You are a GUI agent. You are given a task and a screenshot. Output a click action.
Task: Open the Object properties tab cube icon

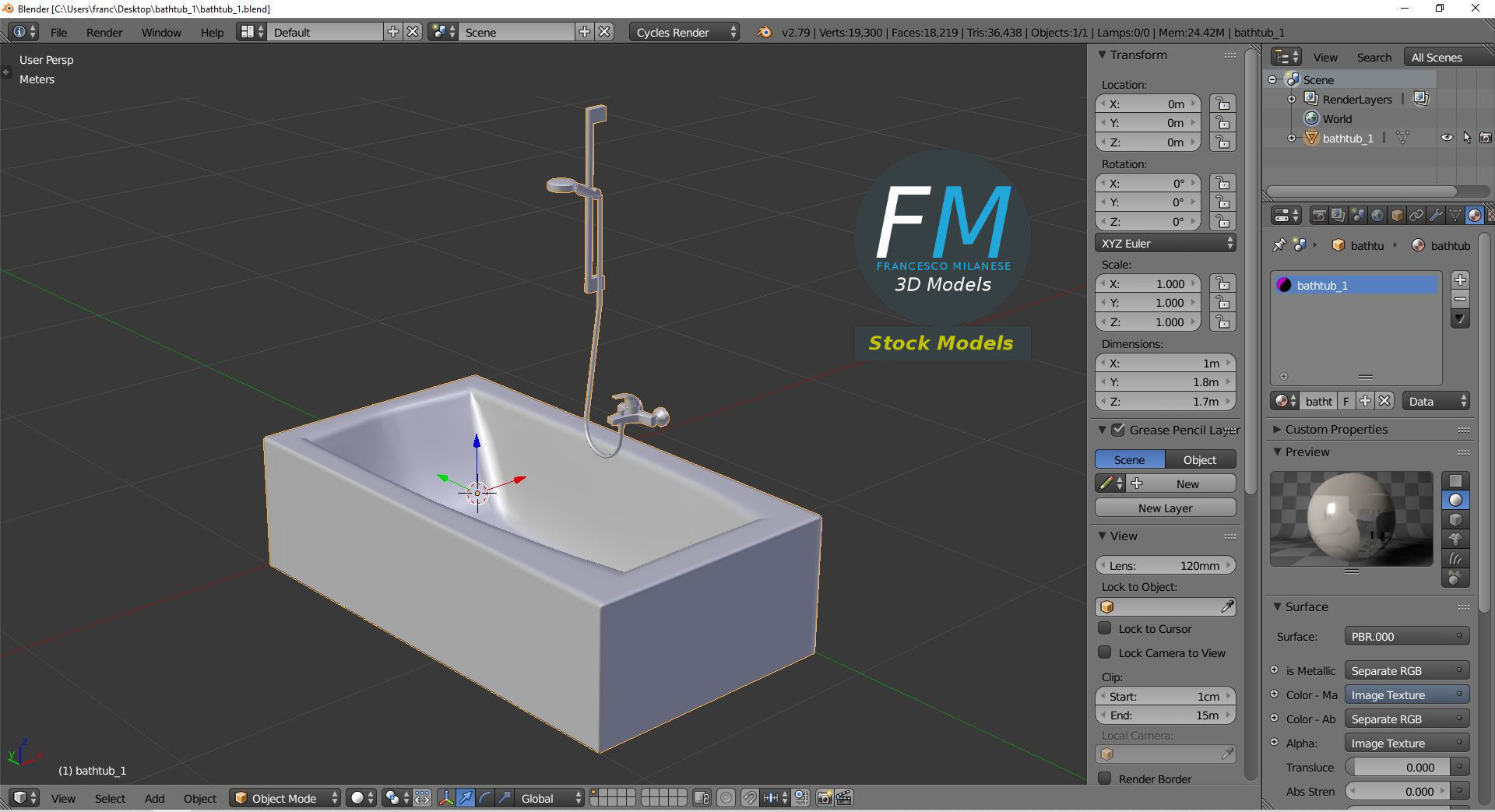point(1397,216)
